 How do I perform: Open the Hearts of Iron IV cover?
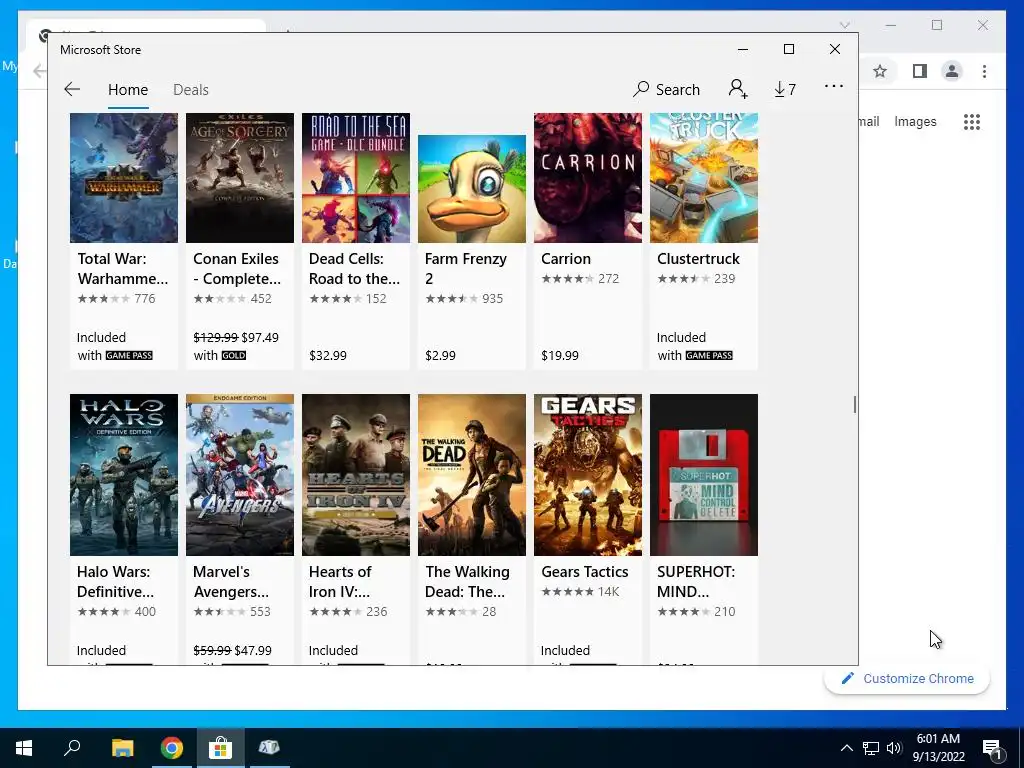coord(356,475)
